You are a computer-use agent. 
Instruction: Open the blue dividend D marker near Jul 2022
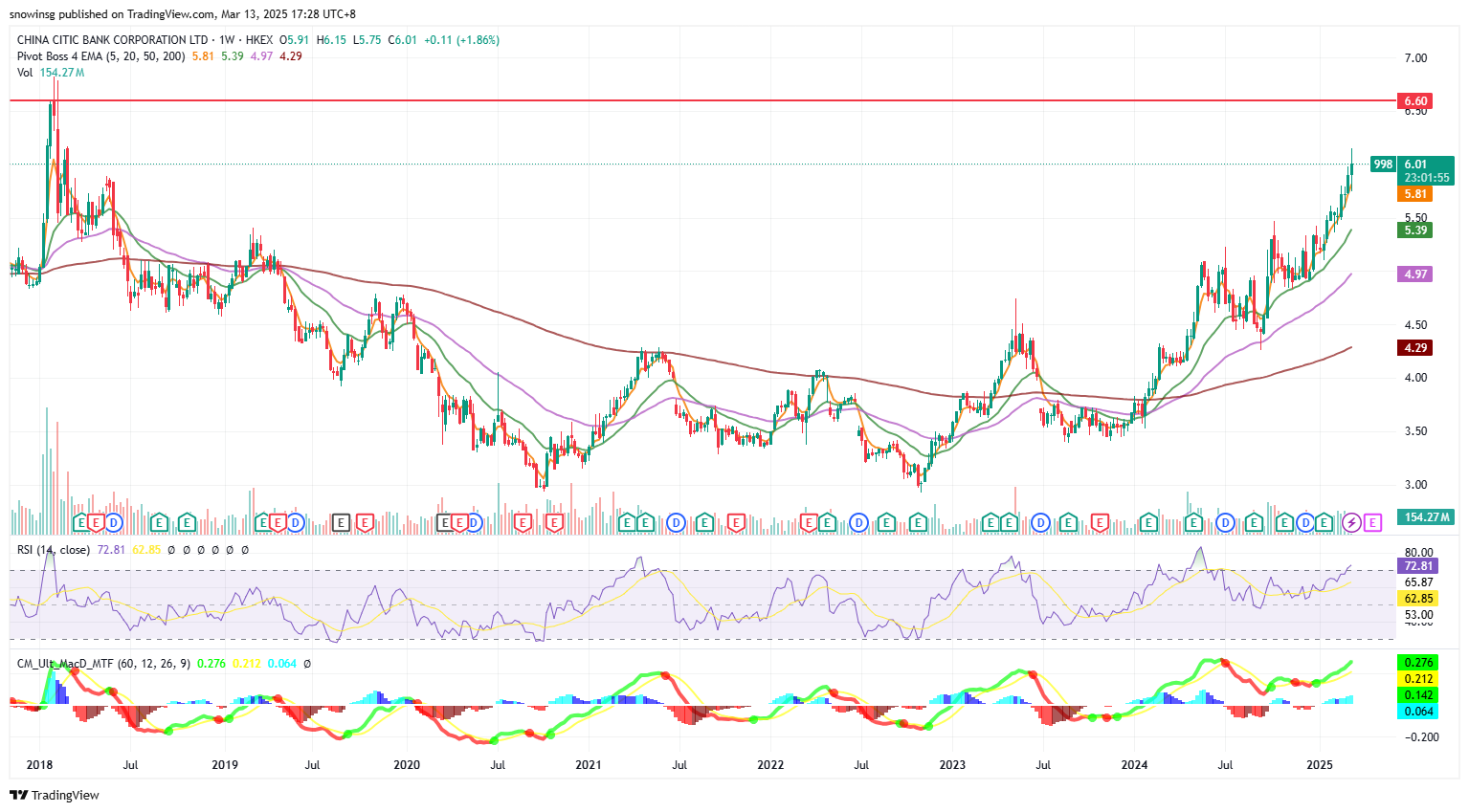pos(858,522)
